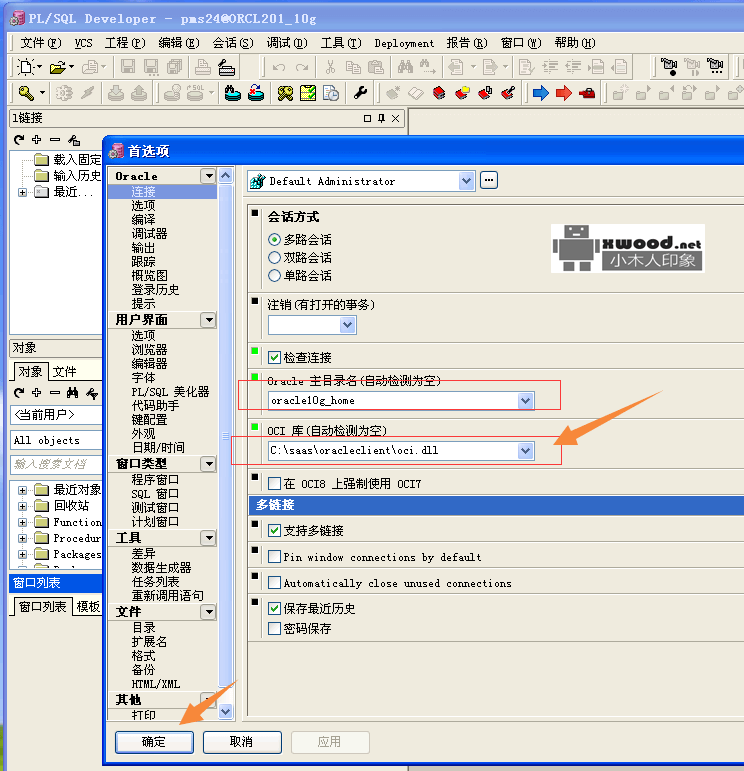Toggle the 保存最近历史 checkbox
The image size is (744, 771).
pyautogui.click(x=274, y=608)
